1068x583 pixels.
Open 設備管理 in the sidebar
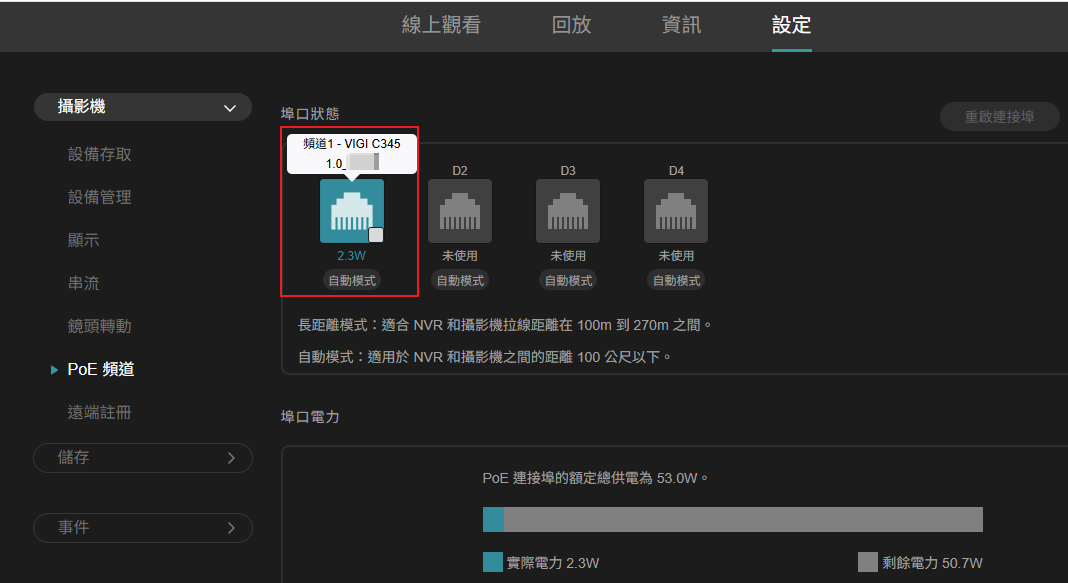[x=100, y=198]
